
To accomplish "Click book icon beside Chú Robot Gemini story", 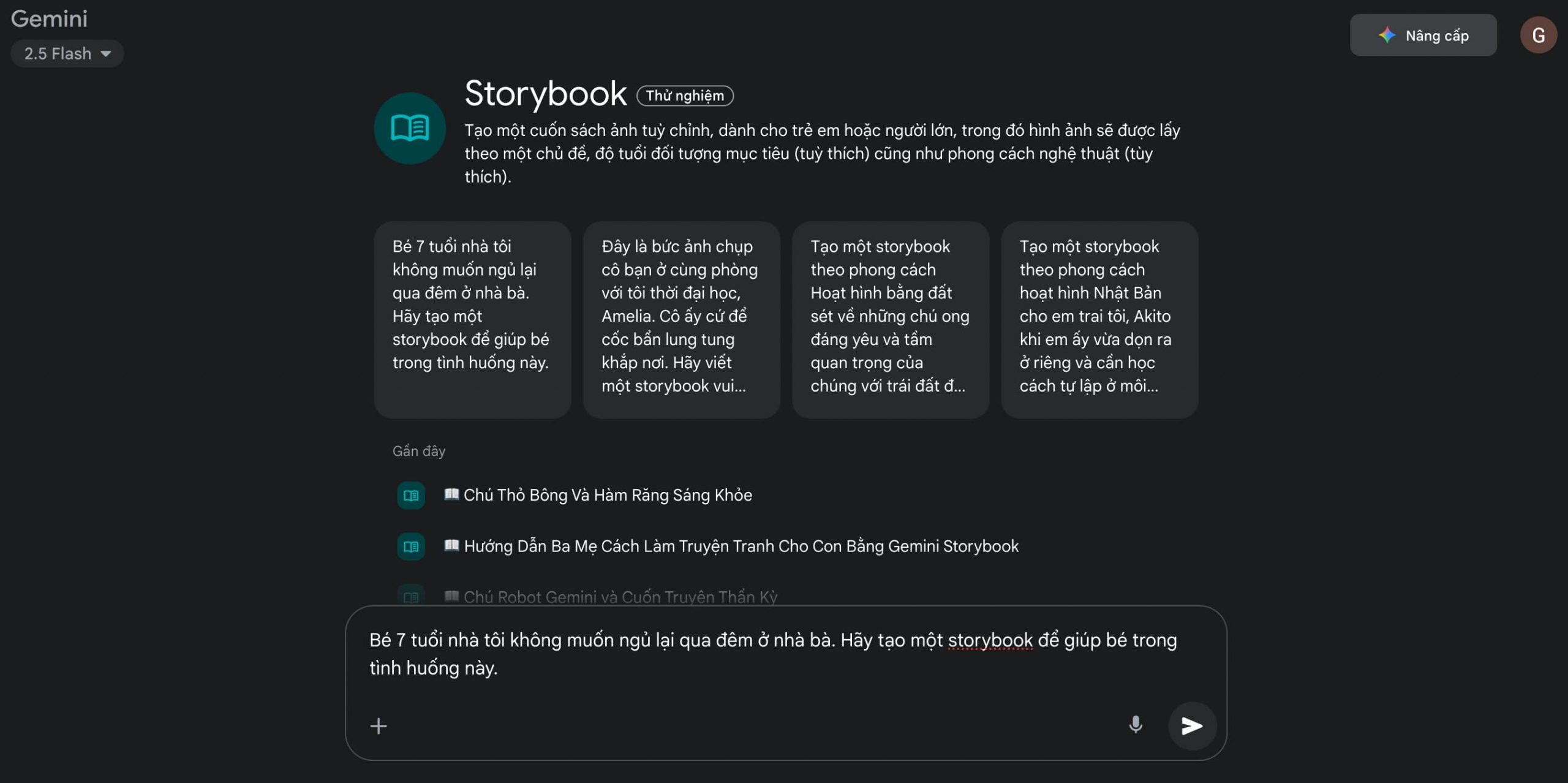I will tap(411, 597).
